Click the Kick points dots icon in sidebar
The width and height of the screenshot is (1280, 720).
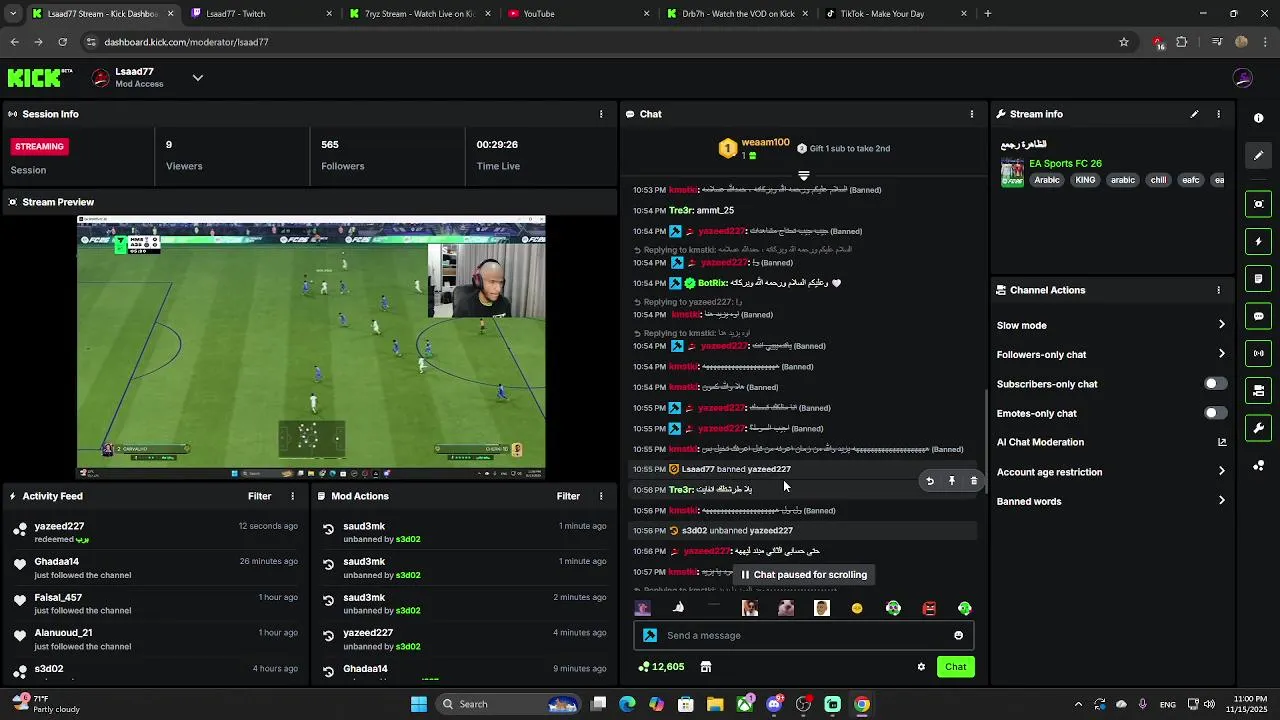coord(1258,466)
